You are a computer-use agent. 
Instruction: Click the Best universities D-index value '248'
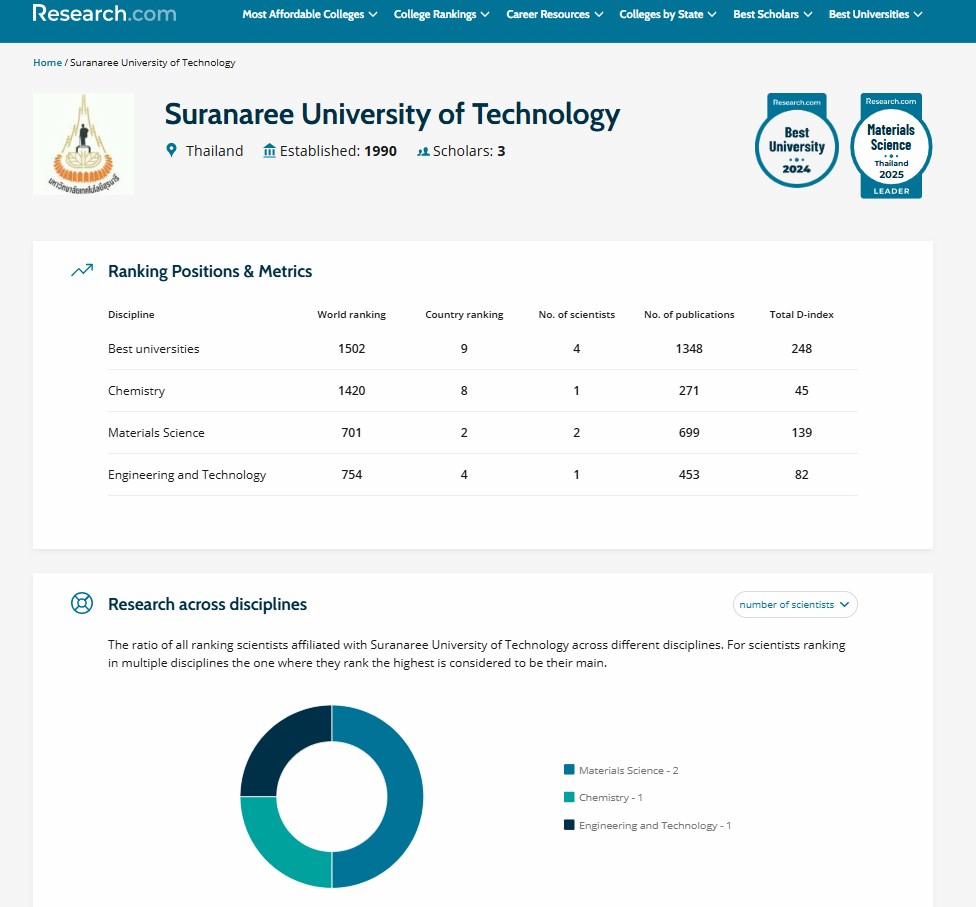(x=802, y=349)
